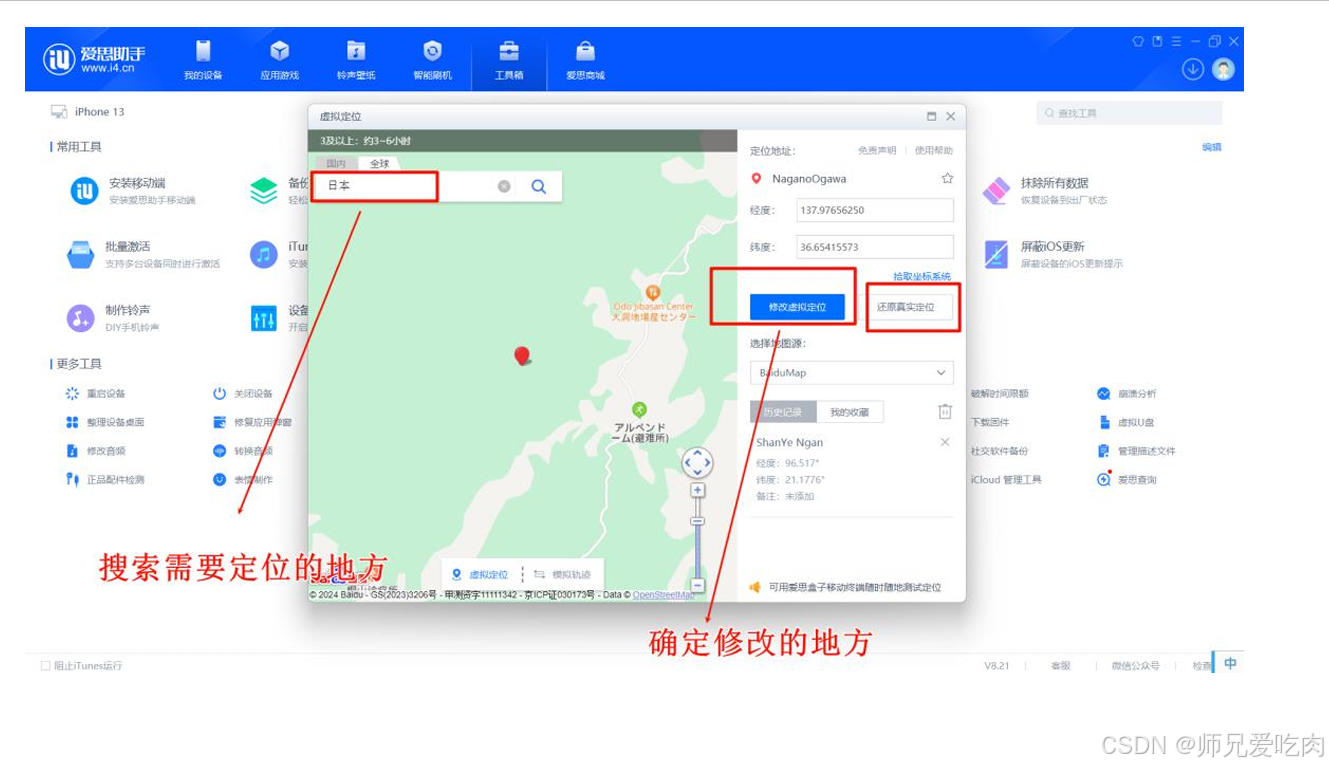Viewport: 1329px width, 767px height.
Task: Click the 修改音频 tool
Action: coord(96,451)
